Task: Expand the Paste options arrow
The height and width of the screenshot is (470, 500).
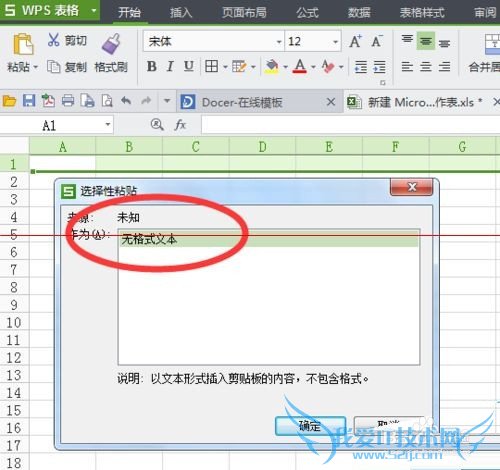Action: tap(35, 67)
